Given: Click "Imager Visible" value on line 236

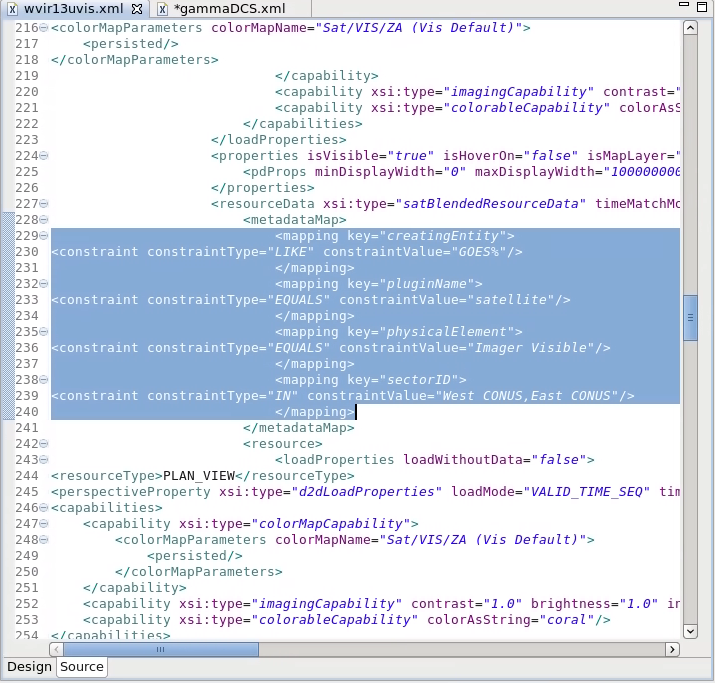Looking at the screenshot, I should (531, 347).
